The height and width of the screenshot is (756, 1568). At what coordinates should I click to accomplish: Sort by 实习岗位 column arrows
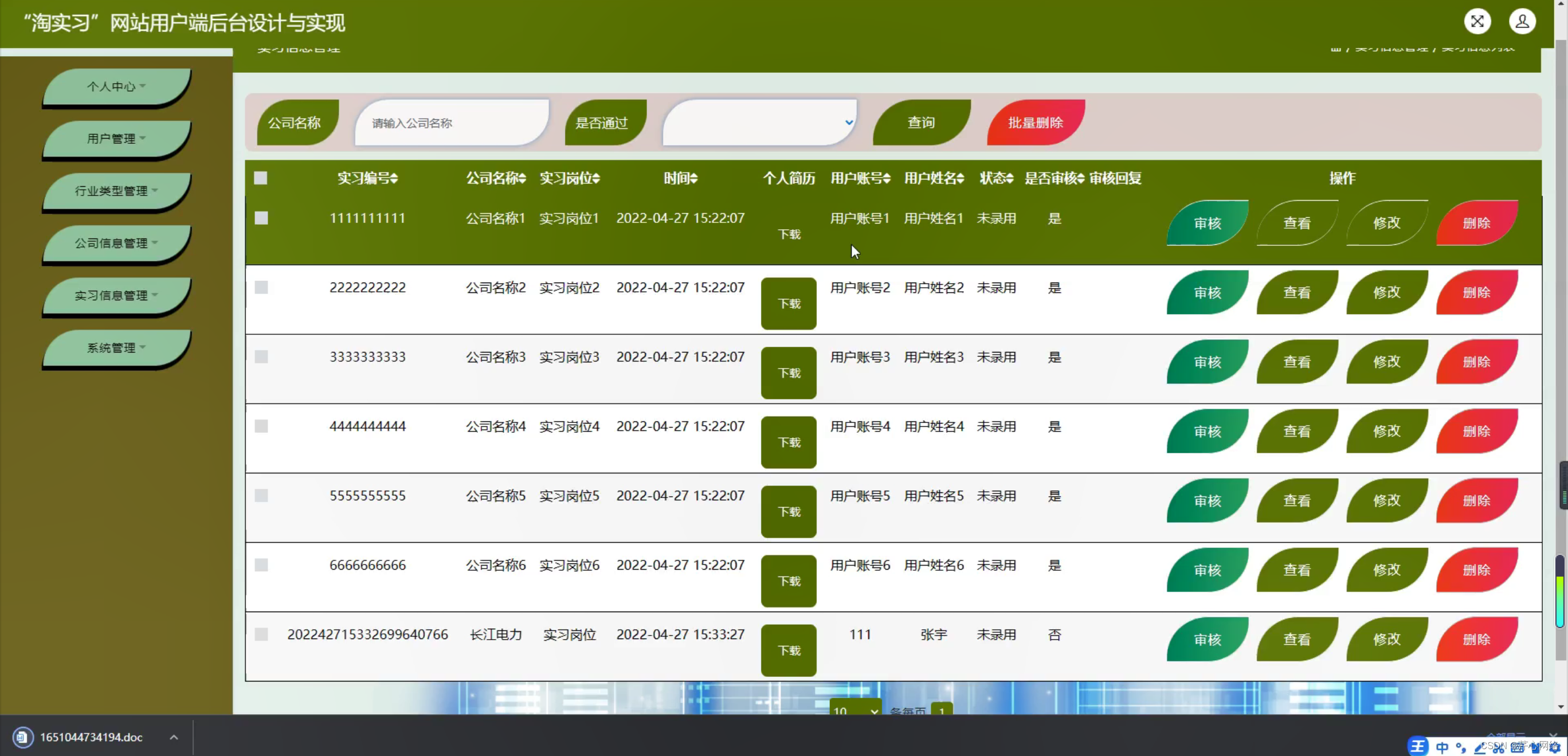[x=597, y=178]
